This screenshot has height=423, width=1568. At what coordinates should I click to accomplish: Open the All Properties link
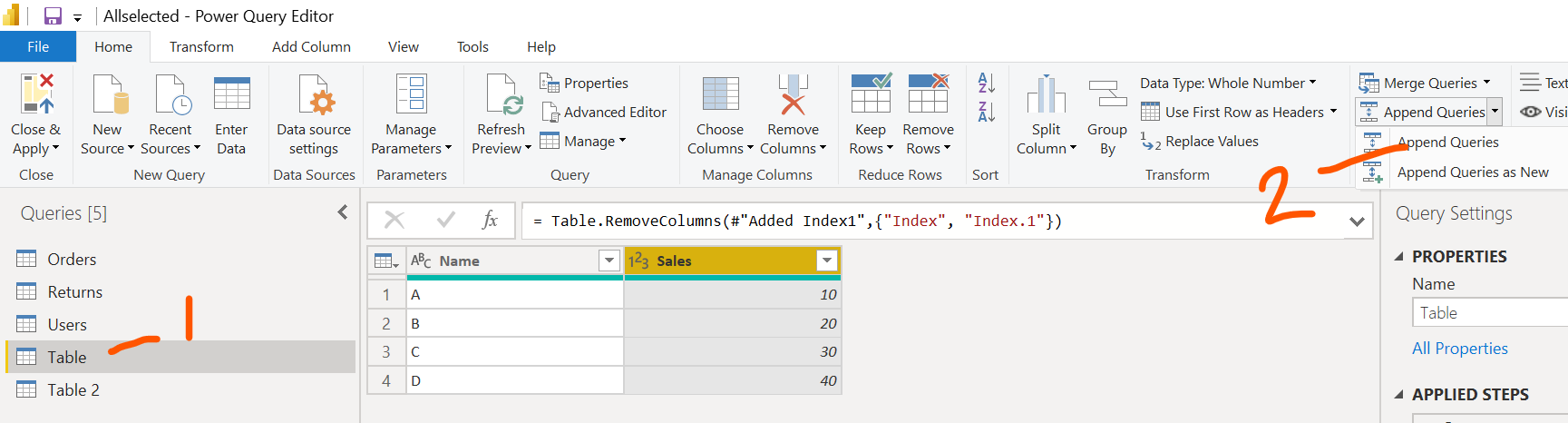coord(1459,349)
